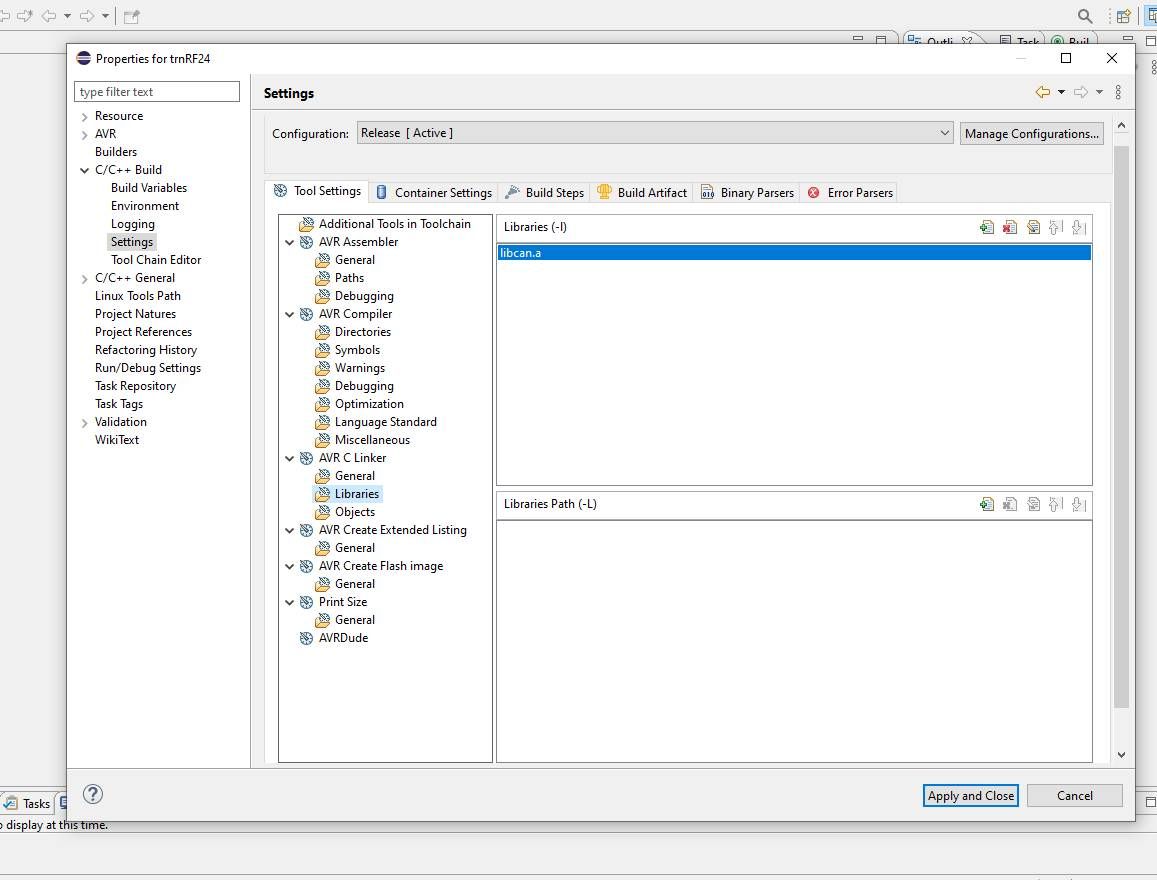Open the Environment page
The width and height of the screenshot is (1157, 880).
click(145, 207)
